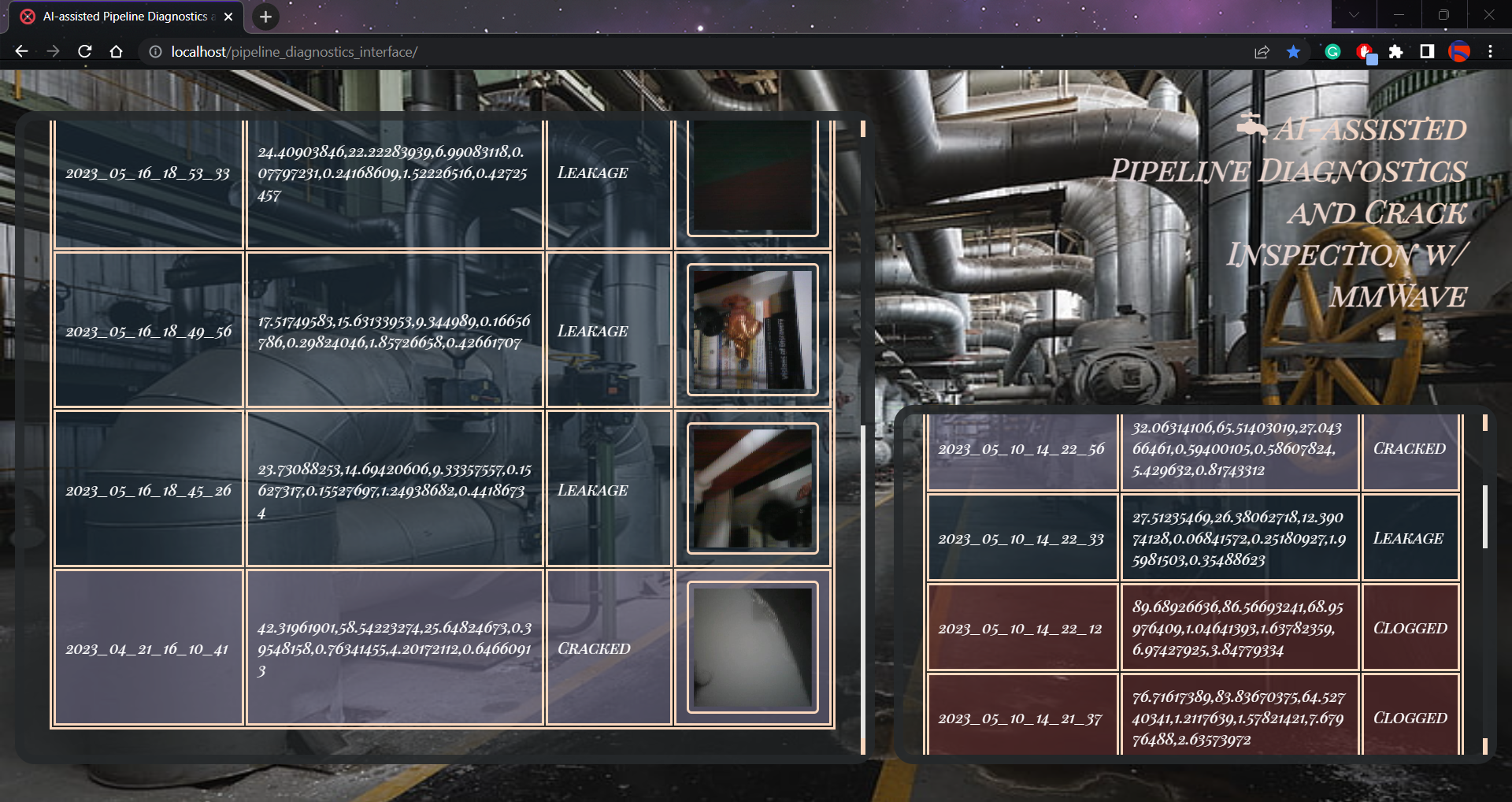The height and width of the screenshot is (802, 1512).
Task: Click the home icon in the toolbar
Action: (x=117, y=52)
